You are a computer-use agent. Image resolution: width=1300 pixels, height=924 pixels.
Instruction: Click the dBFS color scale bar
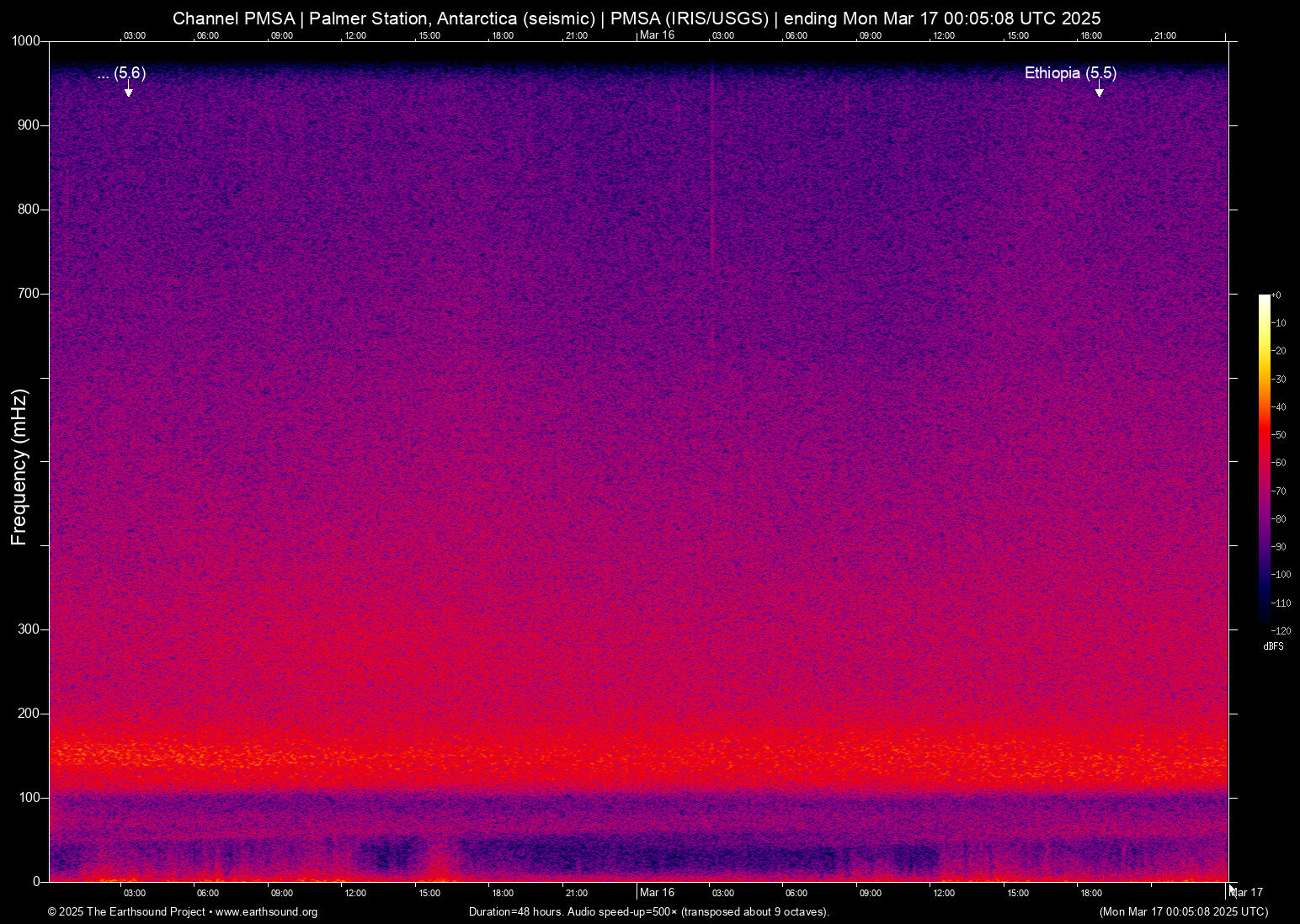[1264, 461]
